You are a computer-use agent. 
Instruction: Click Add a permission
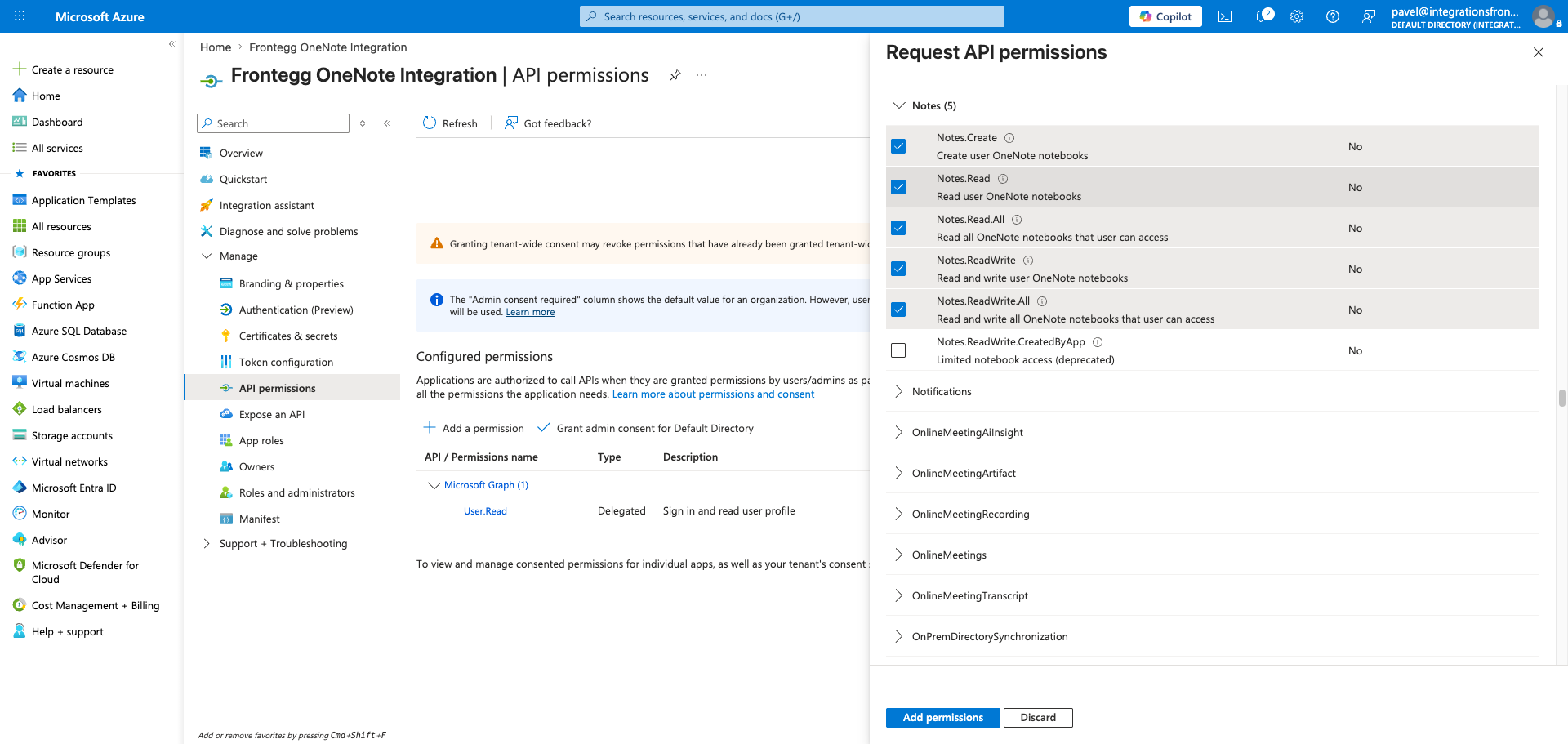coord(474,428)
